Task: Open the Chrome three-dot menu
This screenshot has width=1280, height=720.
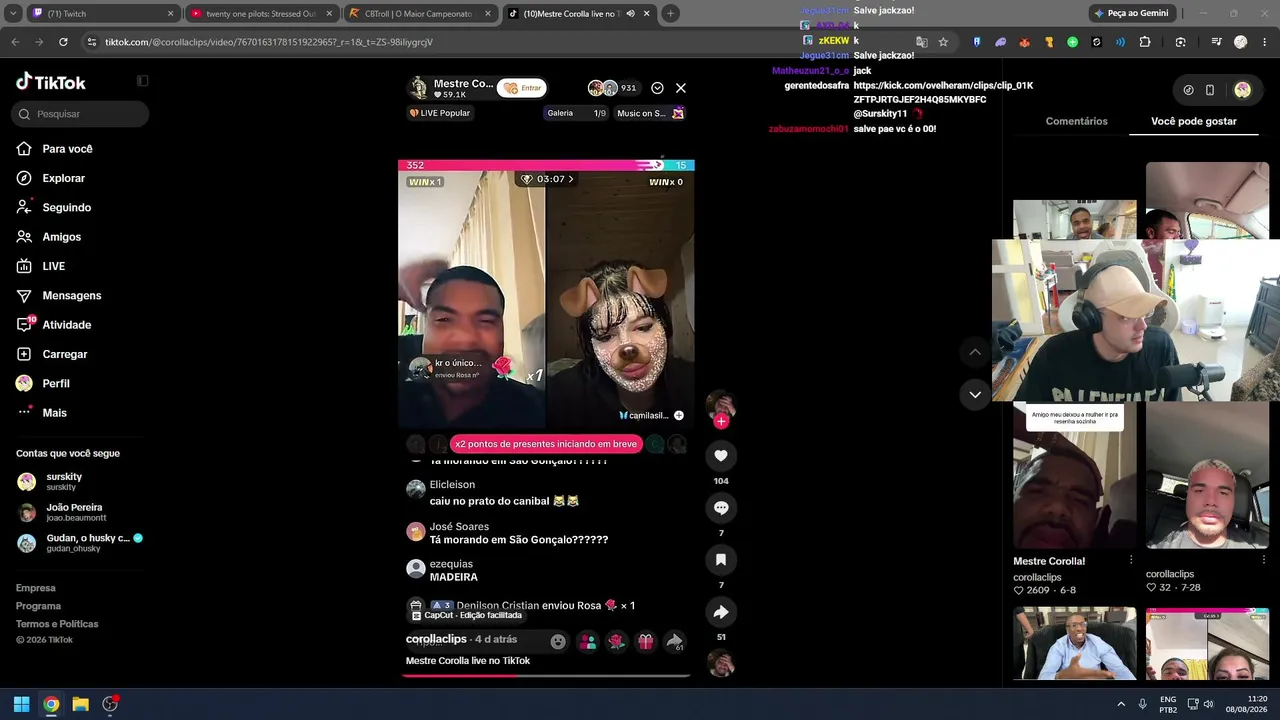Action: click(x=1265, y=42)
